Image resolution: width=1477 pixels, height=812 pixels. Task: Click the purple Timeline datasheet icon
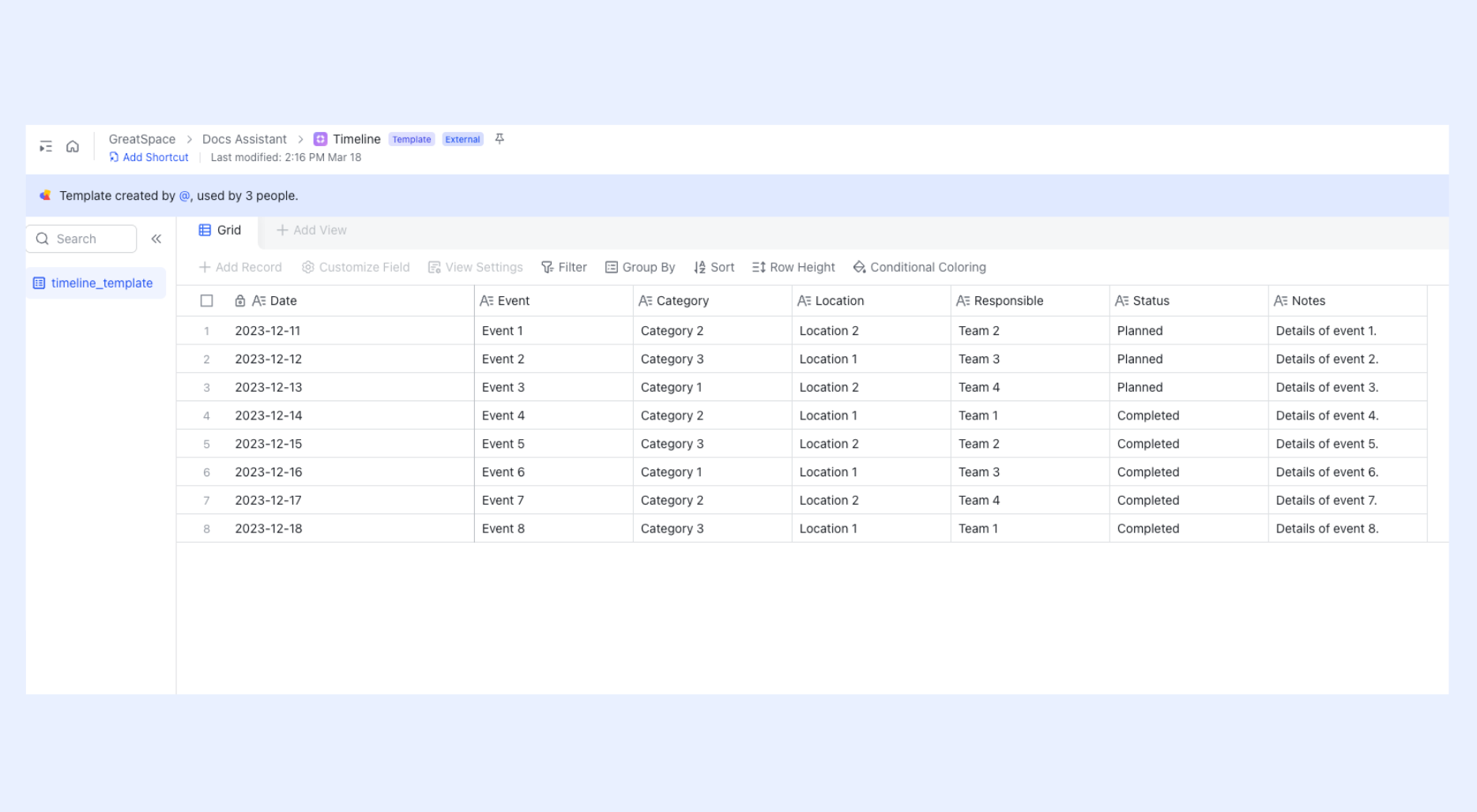320,139
